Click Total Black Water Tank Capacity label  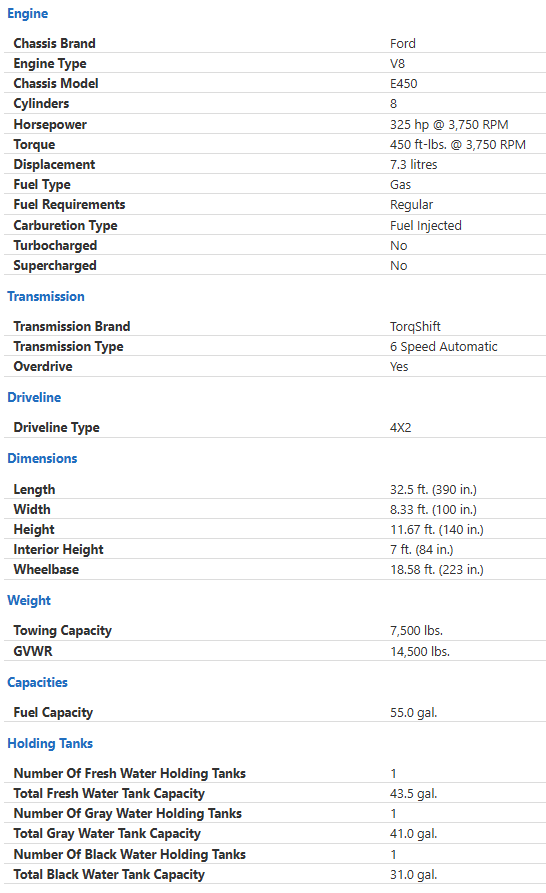[x=109, y=875]
